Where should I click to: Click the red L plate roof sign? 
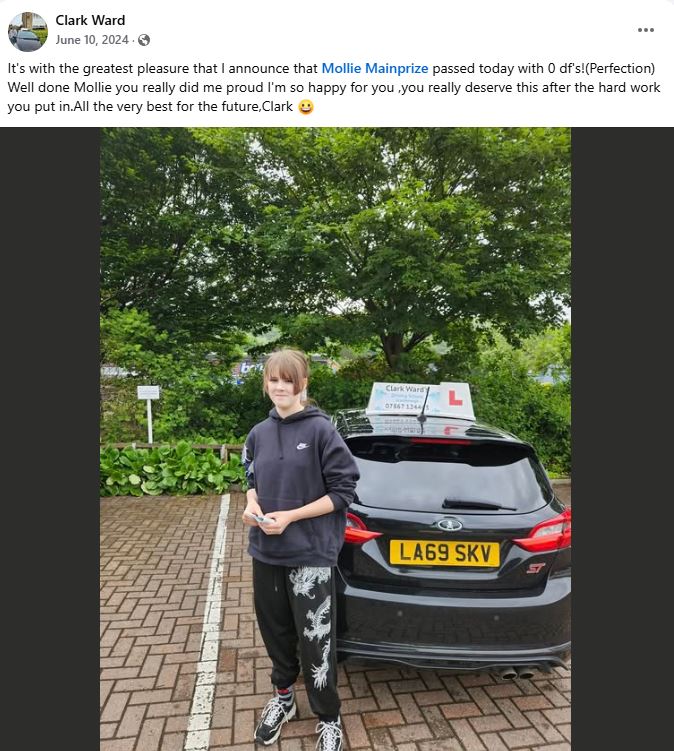click(x=455, y=398)
